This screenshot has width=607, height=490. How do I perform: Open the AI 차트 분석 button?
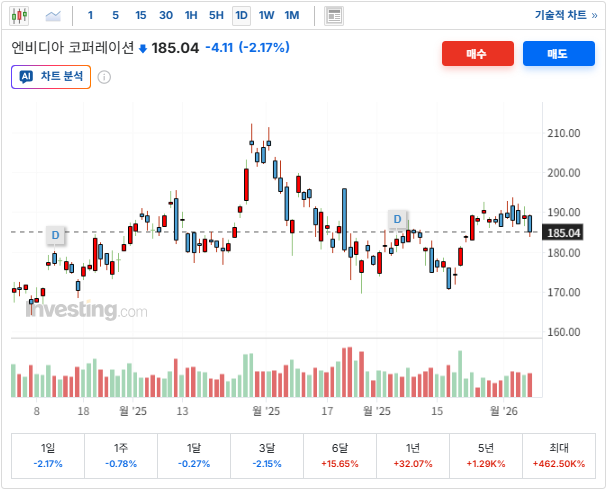[x=51, y=77]
